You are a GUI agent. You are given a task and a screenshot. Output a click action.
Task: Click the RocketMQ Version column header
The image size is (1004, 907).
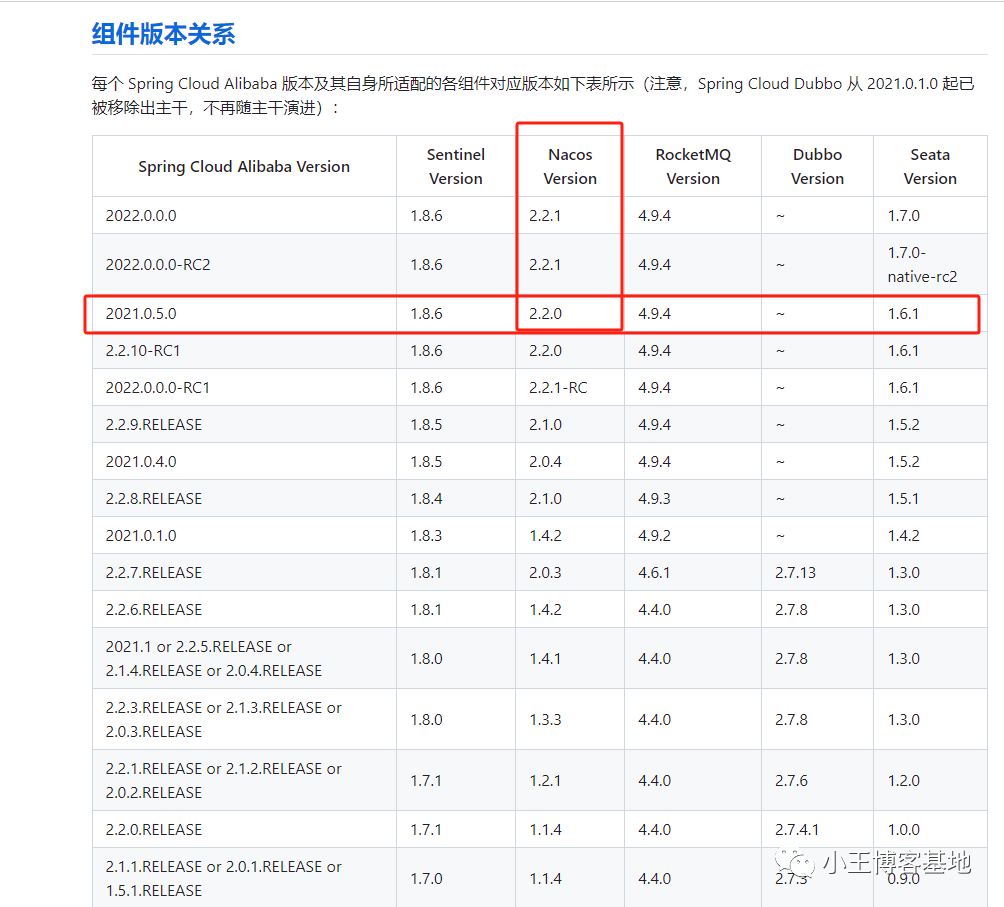[692, 167]
